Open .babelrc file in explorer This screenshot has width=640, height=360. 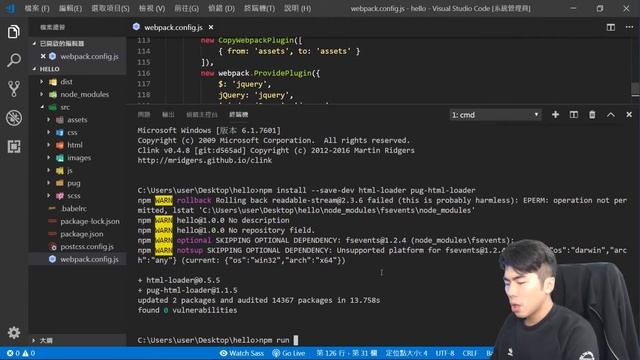click(x=73, y=208)
